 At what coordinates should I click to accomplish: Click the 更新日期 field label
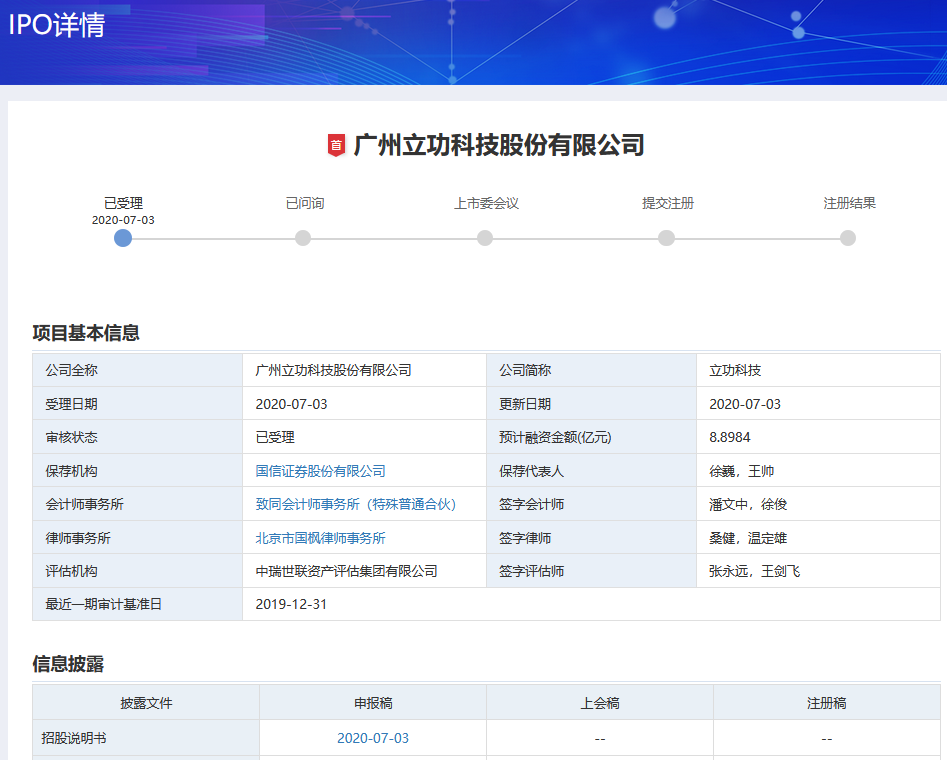click(x=525, y=404)
